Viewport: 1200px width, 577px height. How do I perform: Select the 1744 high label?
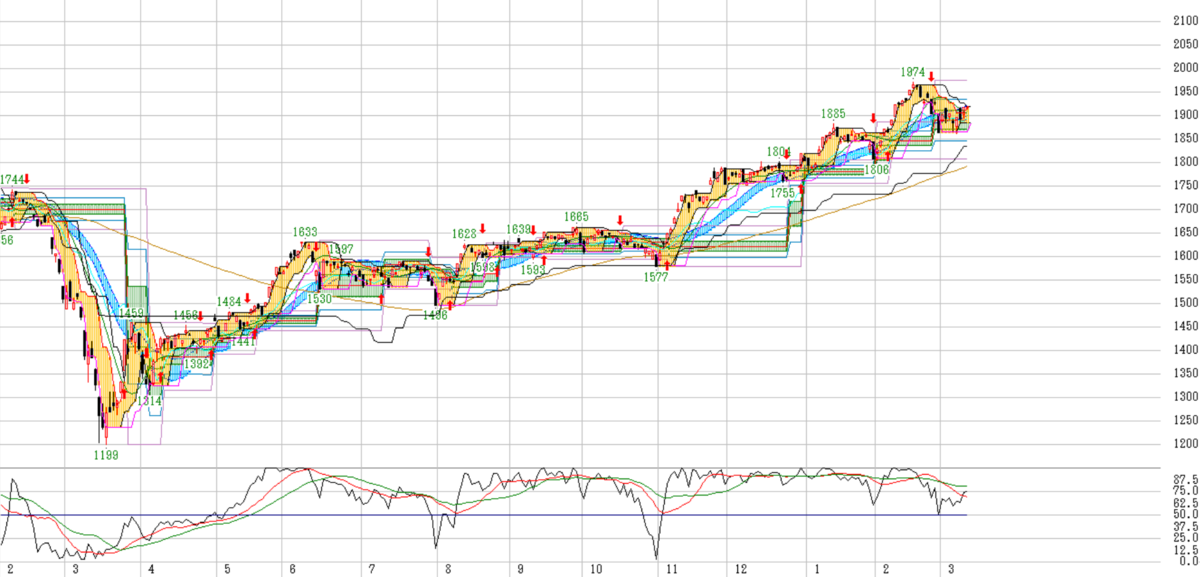(x=11, y=179)
